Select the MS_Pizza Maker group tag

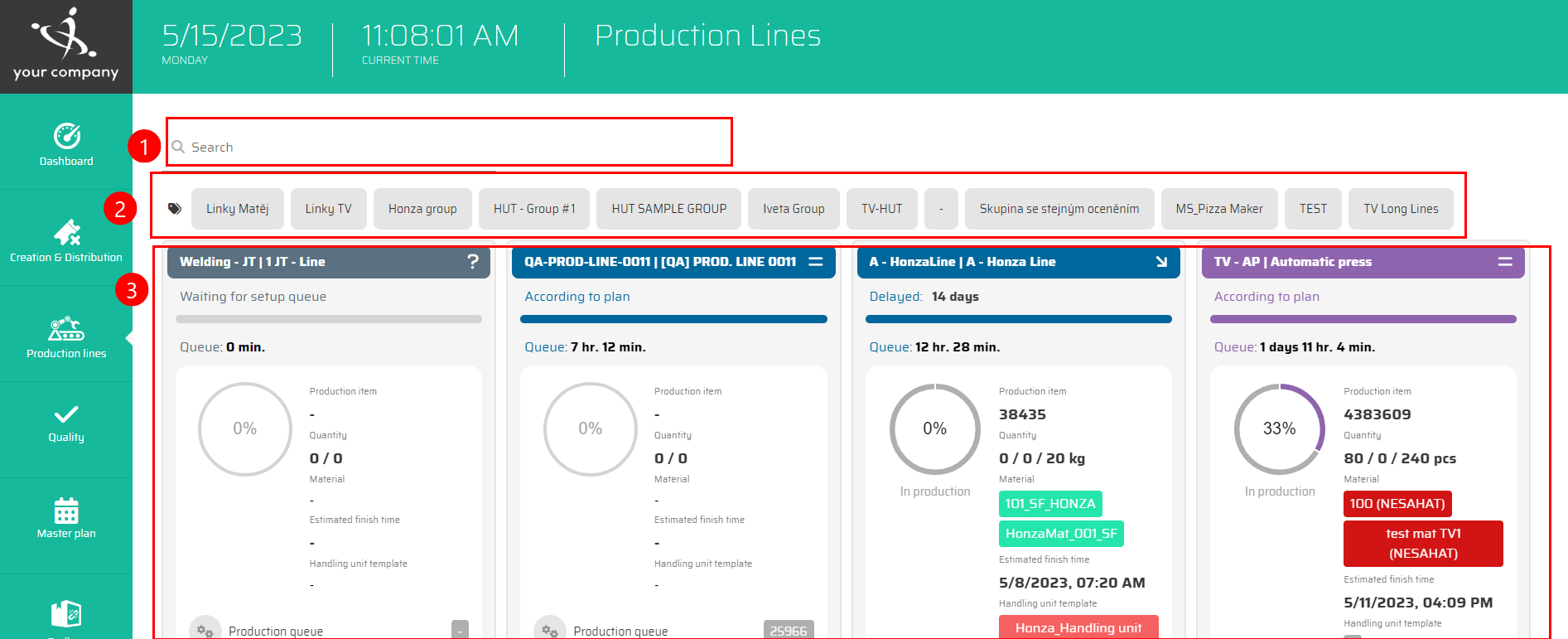tap(1218, 209)
